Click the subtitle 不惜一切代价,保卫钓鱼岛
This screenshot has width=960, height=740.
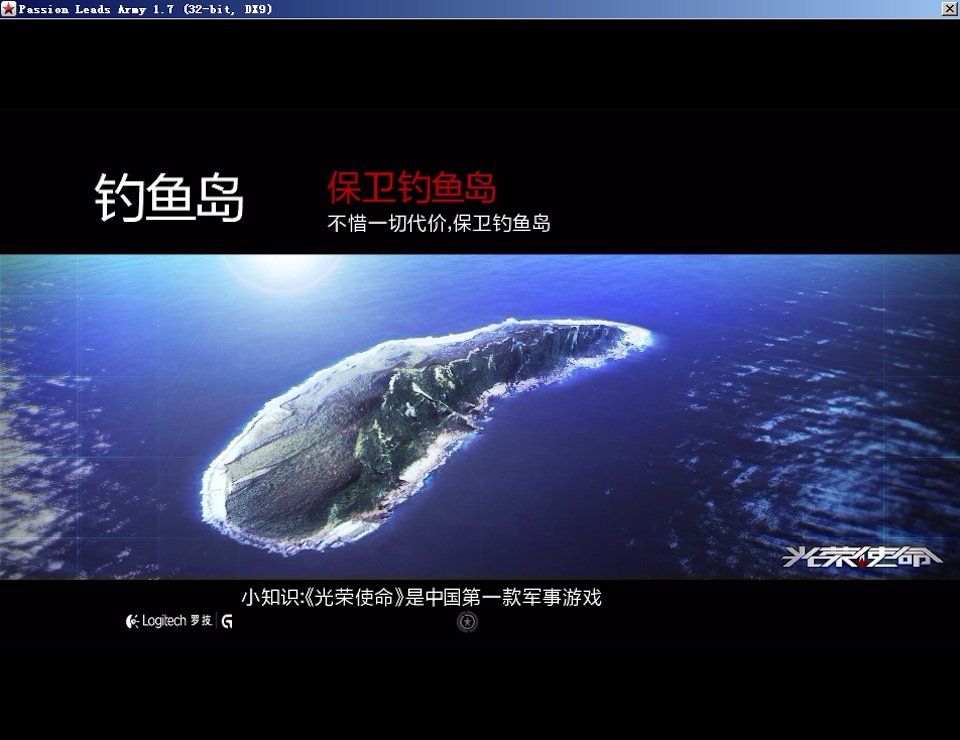439,223
